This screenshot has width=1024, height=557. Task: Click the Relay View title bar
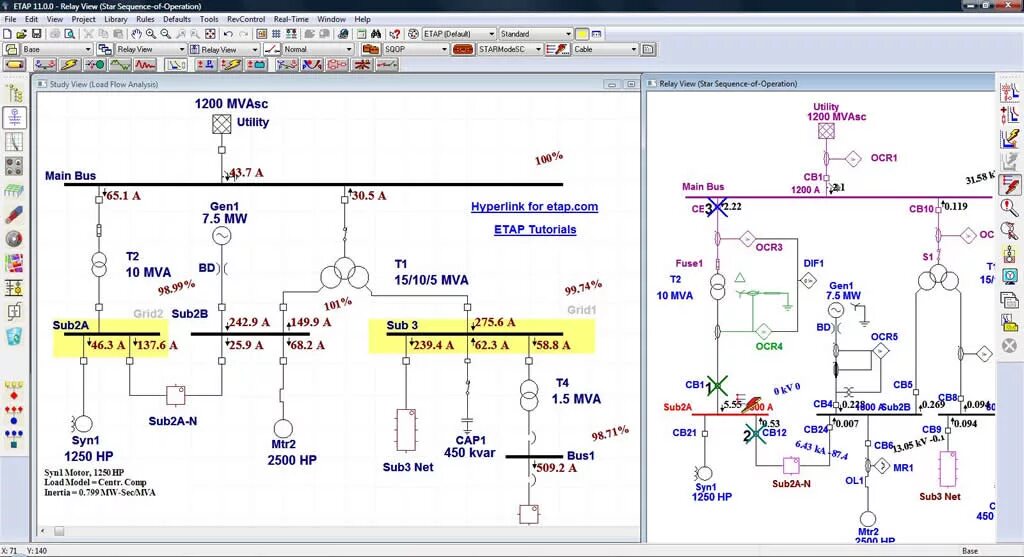pos(820,84)
